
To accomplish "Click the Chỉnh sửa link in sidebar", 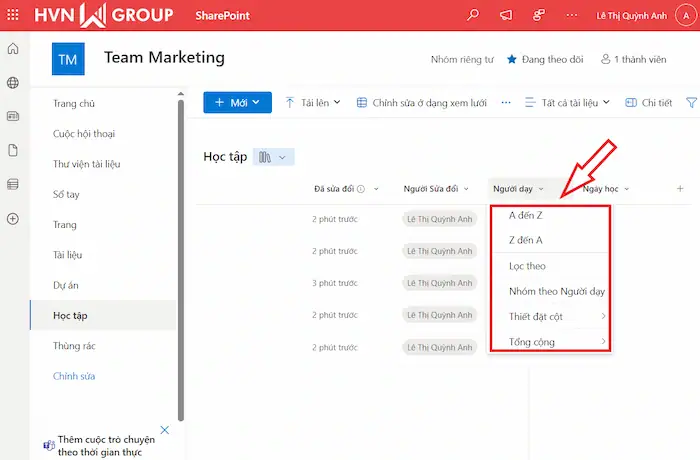I will pos(73,376).
